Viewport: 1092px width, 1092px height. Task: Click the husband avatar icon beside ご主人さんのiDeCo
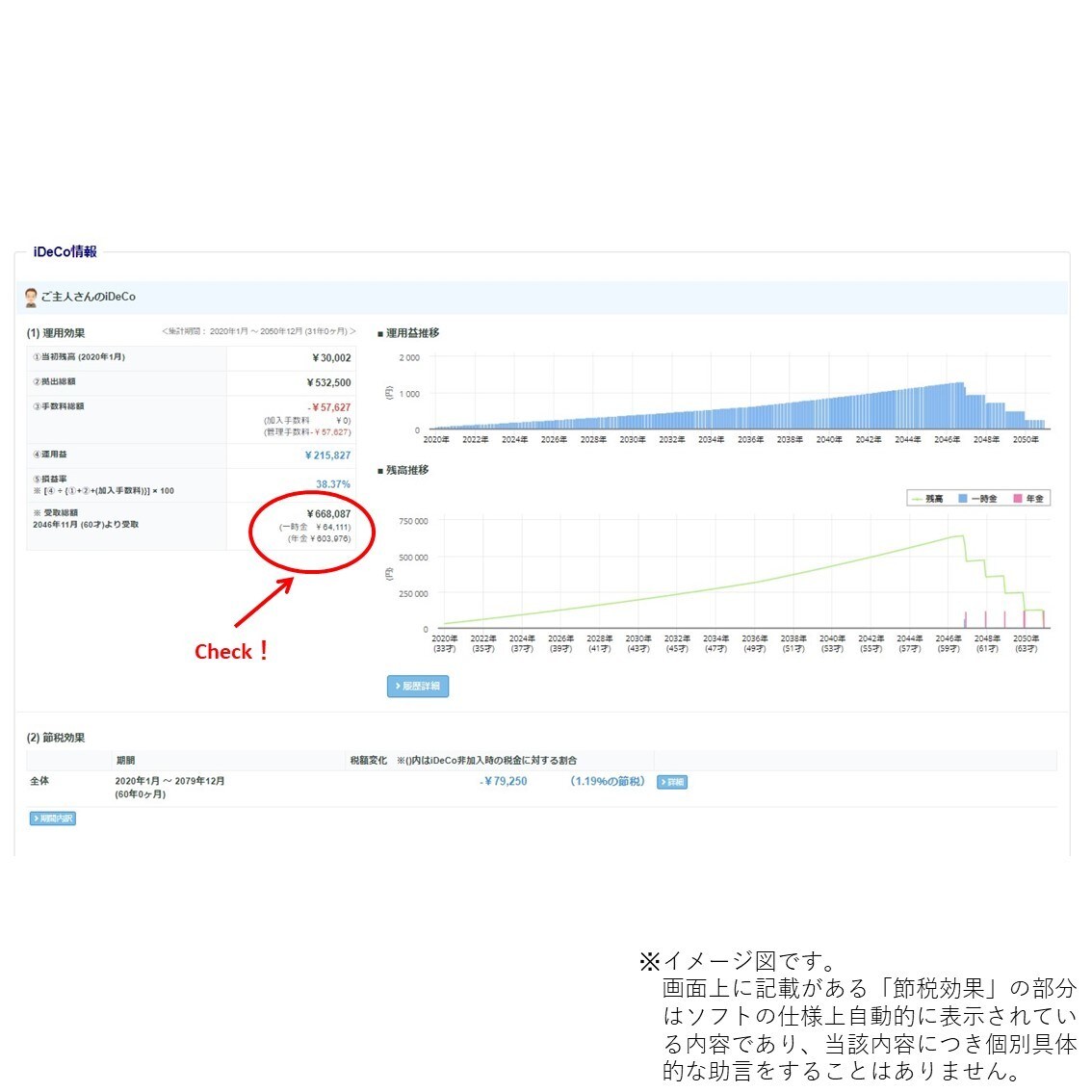[31, 298]
